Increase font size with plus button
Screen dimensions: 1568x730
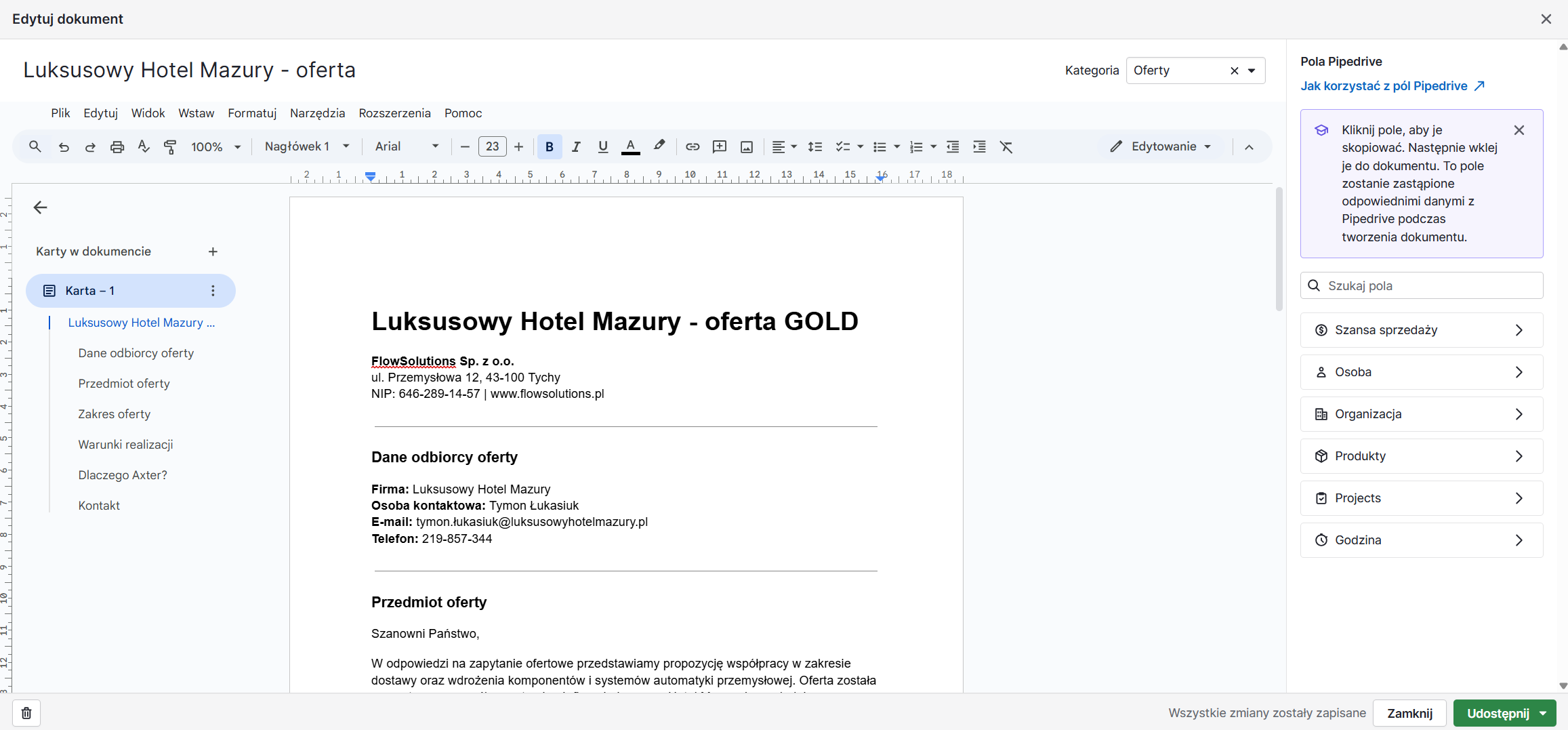click(519, 146)
